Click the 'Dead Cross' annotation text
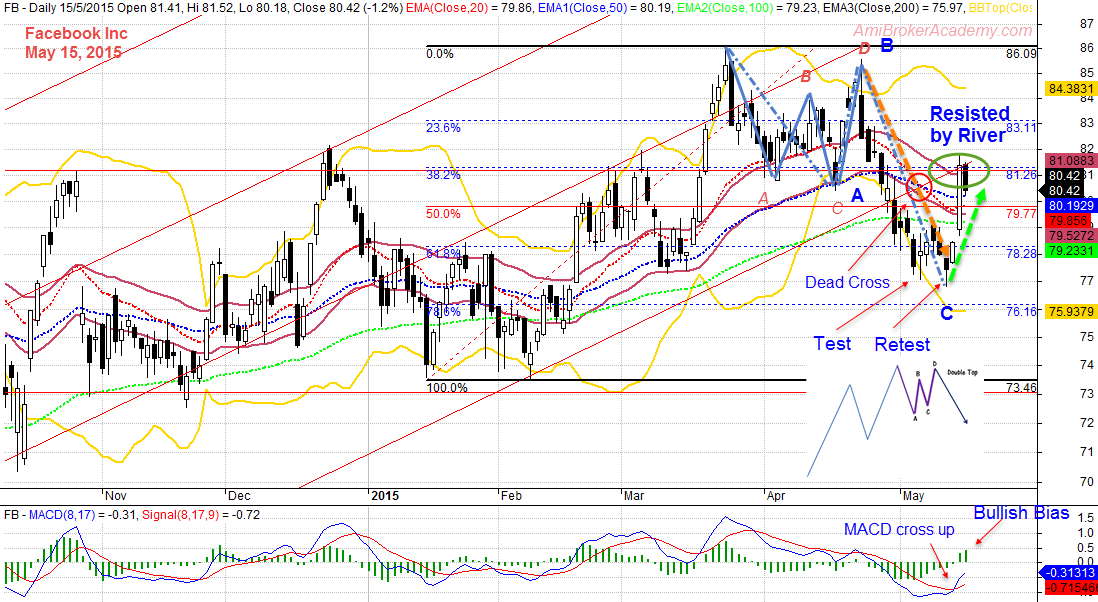The width and height of the screenshot is (1098, 602). [847, 283]
